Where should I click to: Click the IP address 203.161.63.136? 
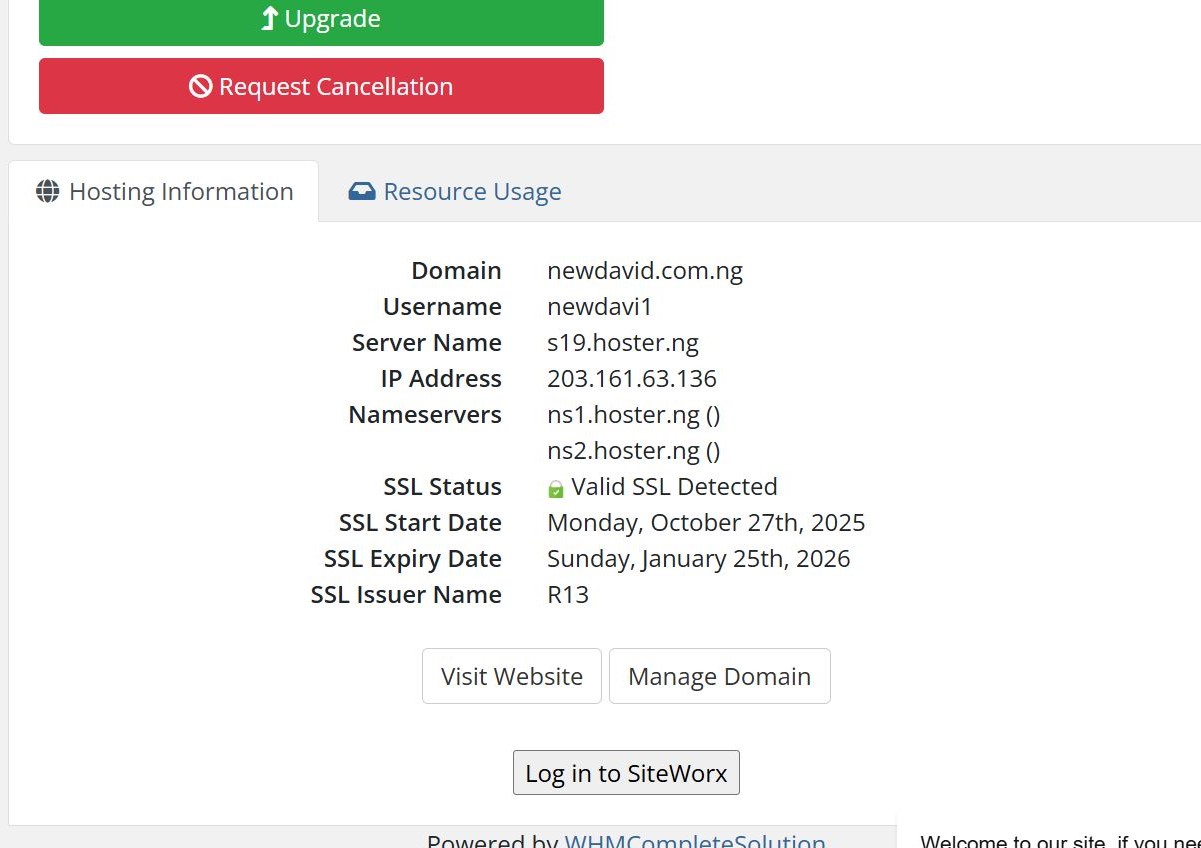[x=632, y=379]
